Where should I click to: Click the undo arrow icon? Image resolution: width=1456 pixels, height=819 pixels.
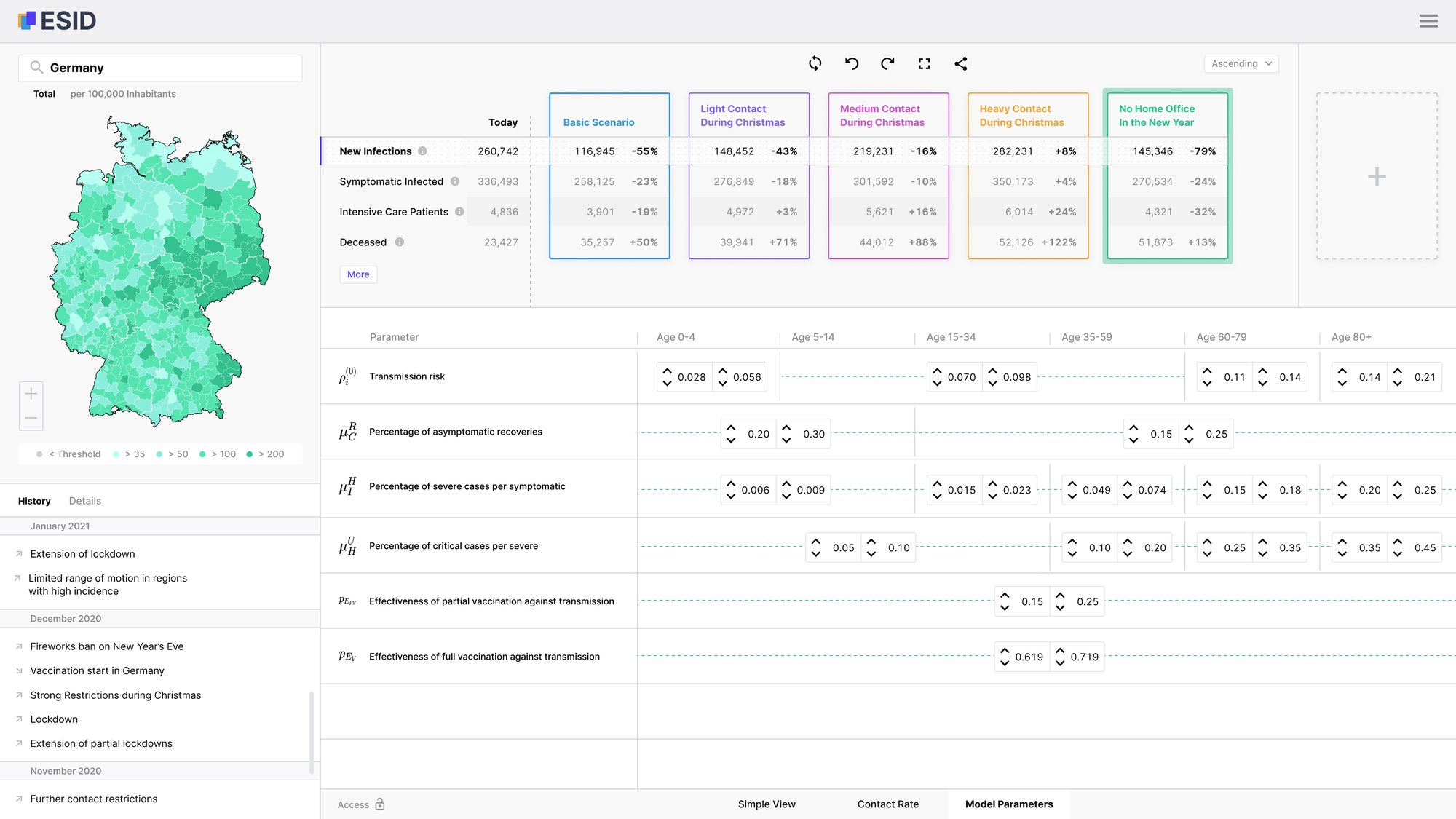click(x=851, y=63)
